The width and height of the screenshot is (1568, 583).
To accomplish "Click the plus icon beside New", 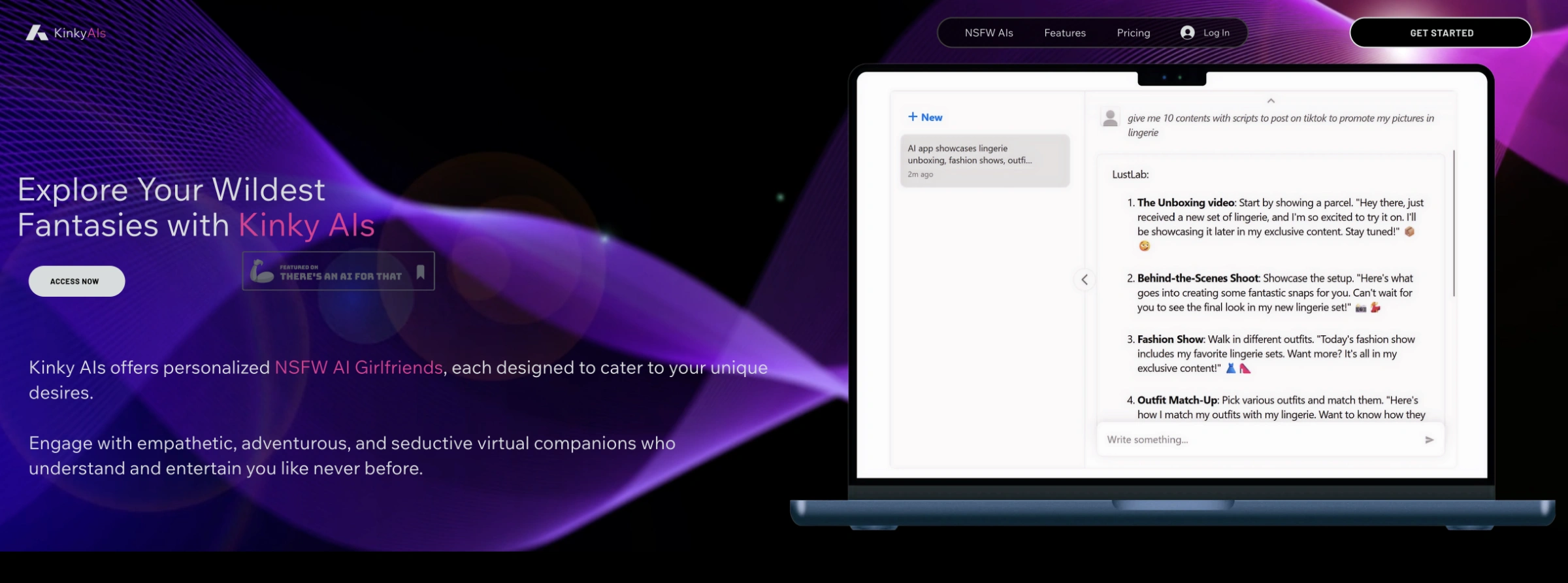I will tap(913, 117).
